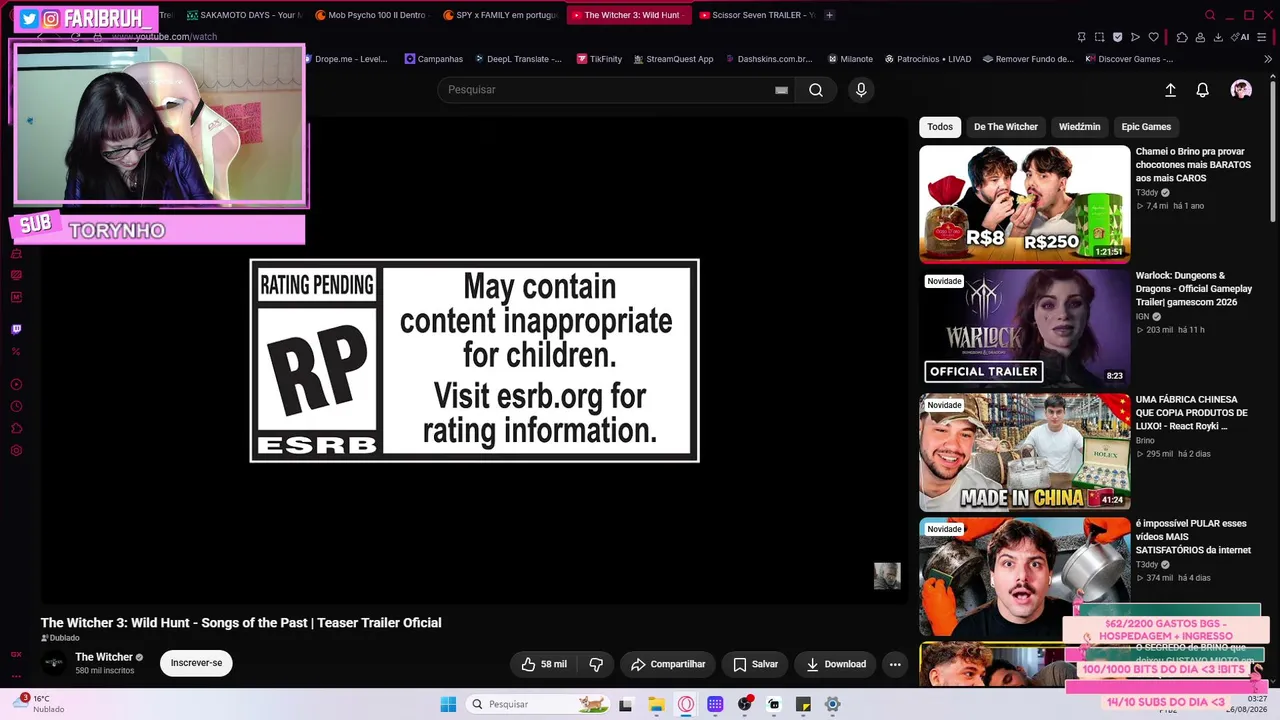Click the Download button under the video

click(x=836, y=664)
